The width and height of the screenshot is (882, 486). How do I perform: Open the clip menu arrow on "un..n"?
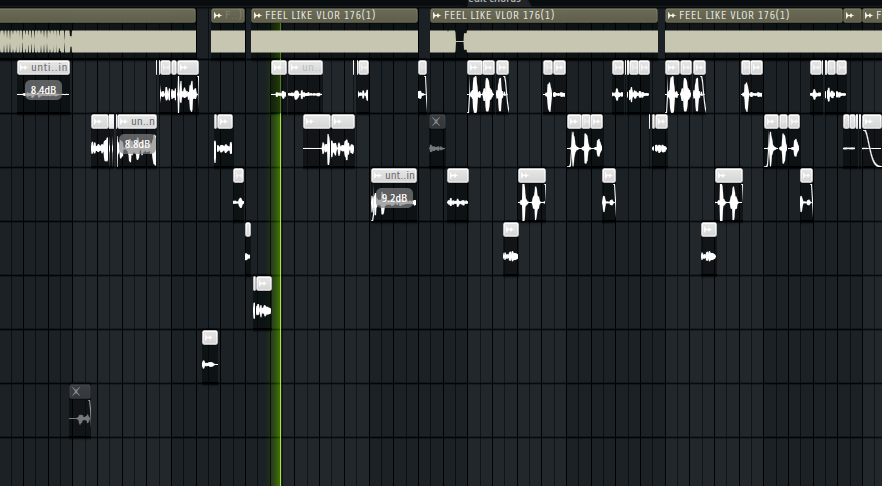pos(124,122)
